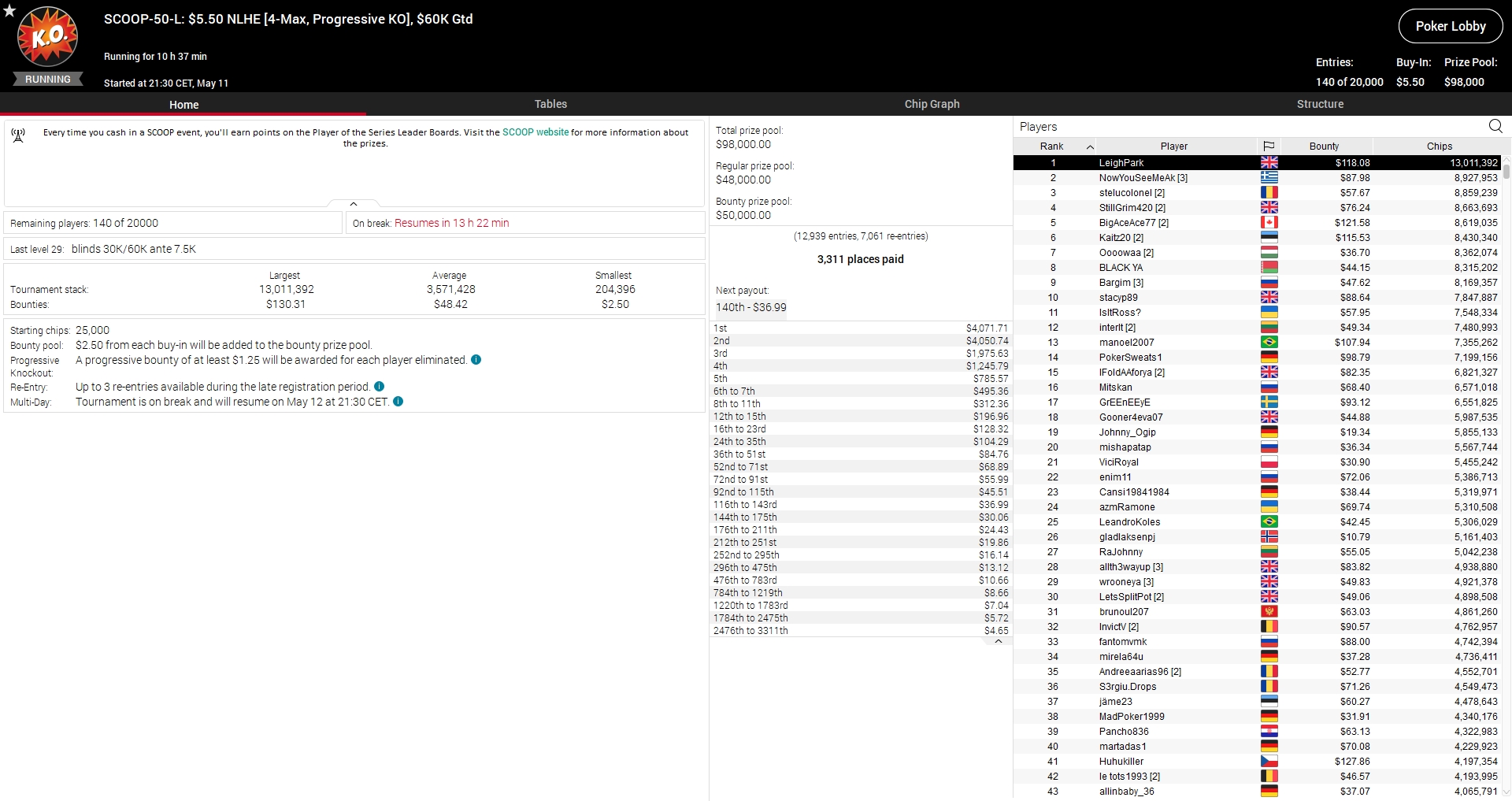1512x801 pixels.
Task: Toggle Rank column sort arrow
Action: tap(1090, 146)
